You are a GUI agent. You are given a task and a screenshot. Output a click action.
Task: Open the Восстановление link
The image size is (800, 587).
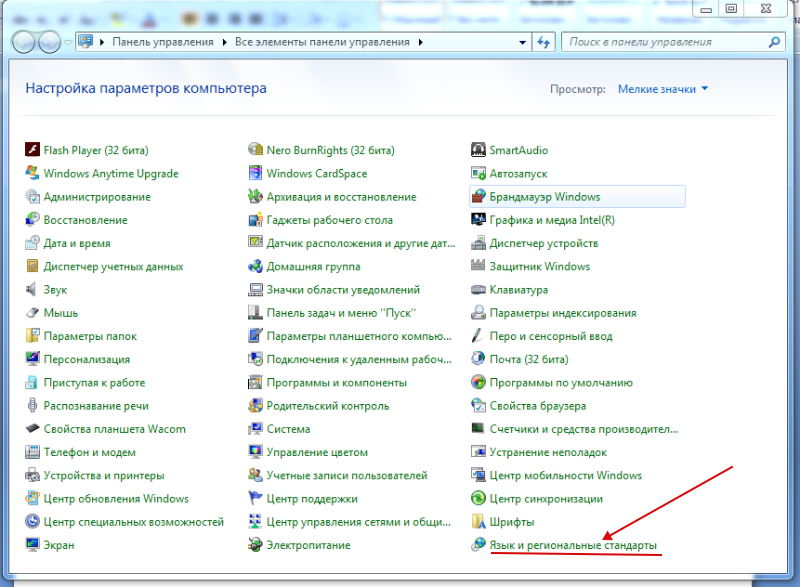85,220
